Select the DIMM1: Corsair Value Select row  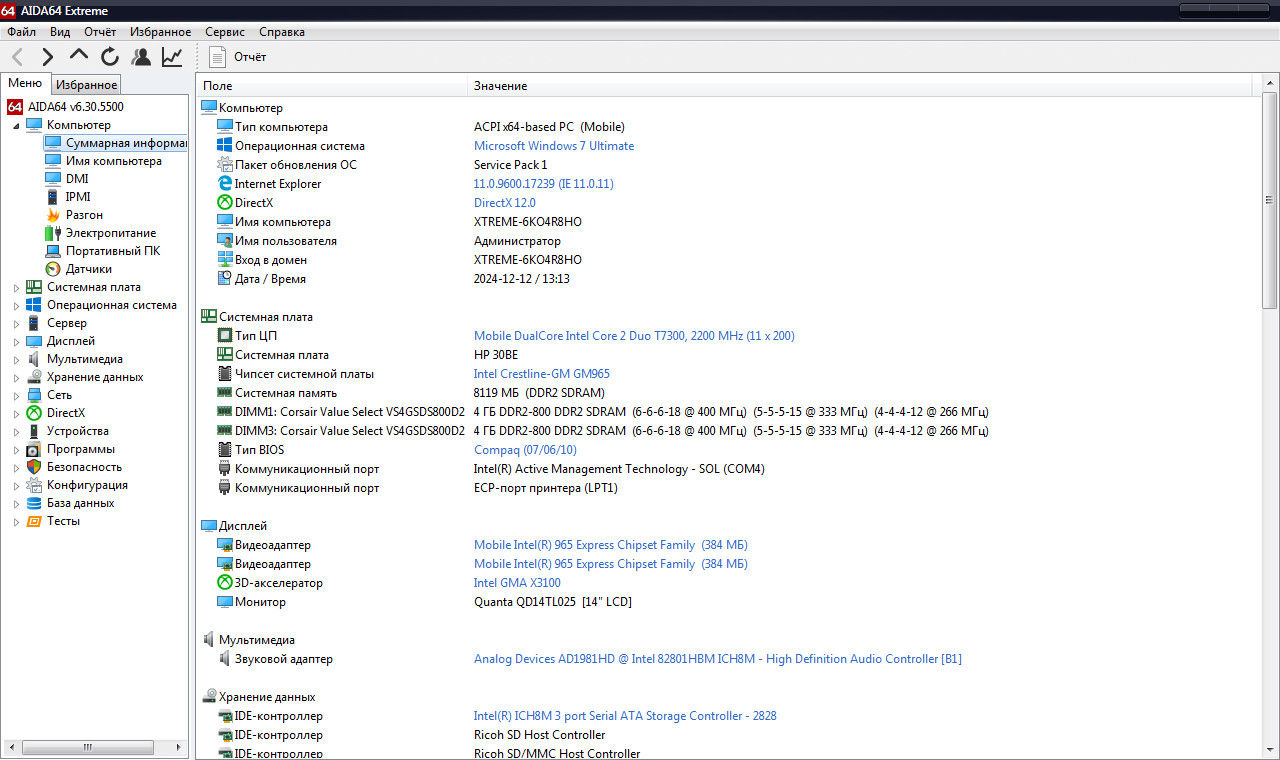click(x=728, y=412)
